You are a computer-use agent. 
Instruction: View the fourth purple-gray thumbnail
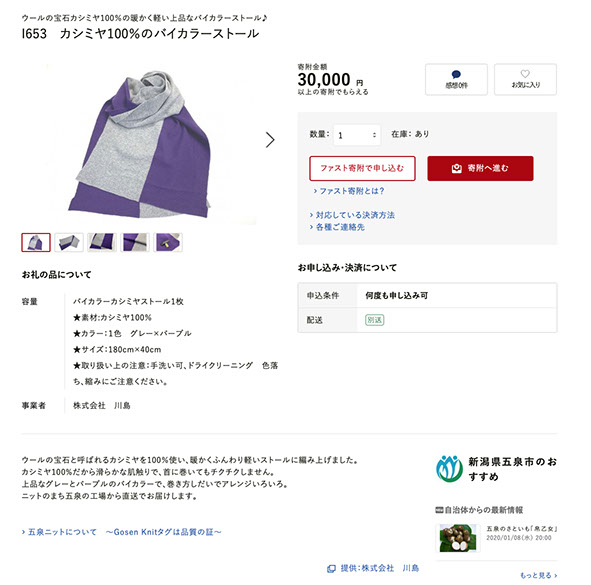click(135, 242)
